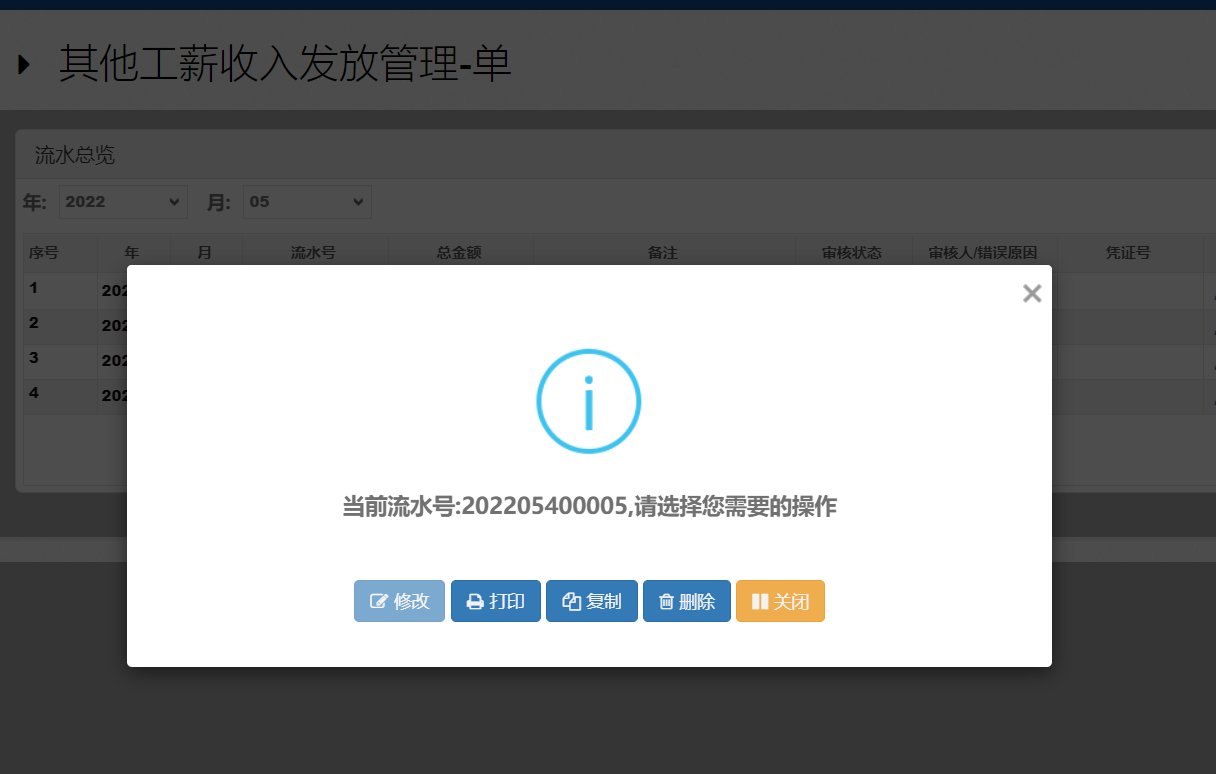This screenshot has width=1216, height=774.
Task: Click the 复制 copy button
Action: [591, 601]
